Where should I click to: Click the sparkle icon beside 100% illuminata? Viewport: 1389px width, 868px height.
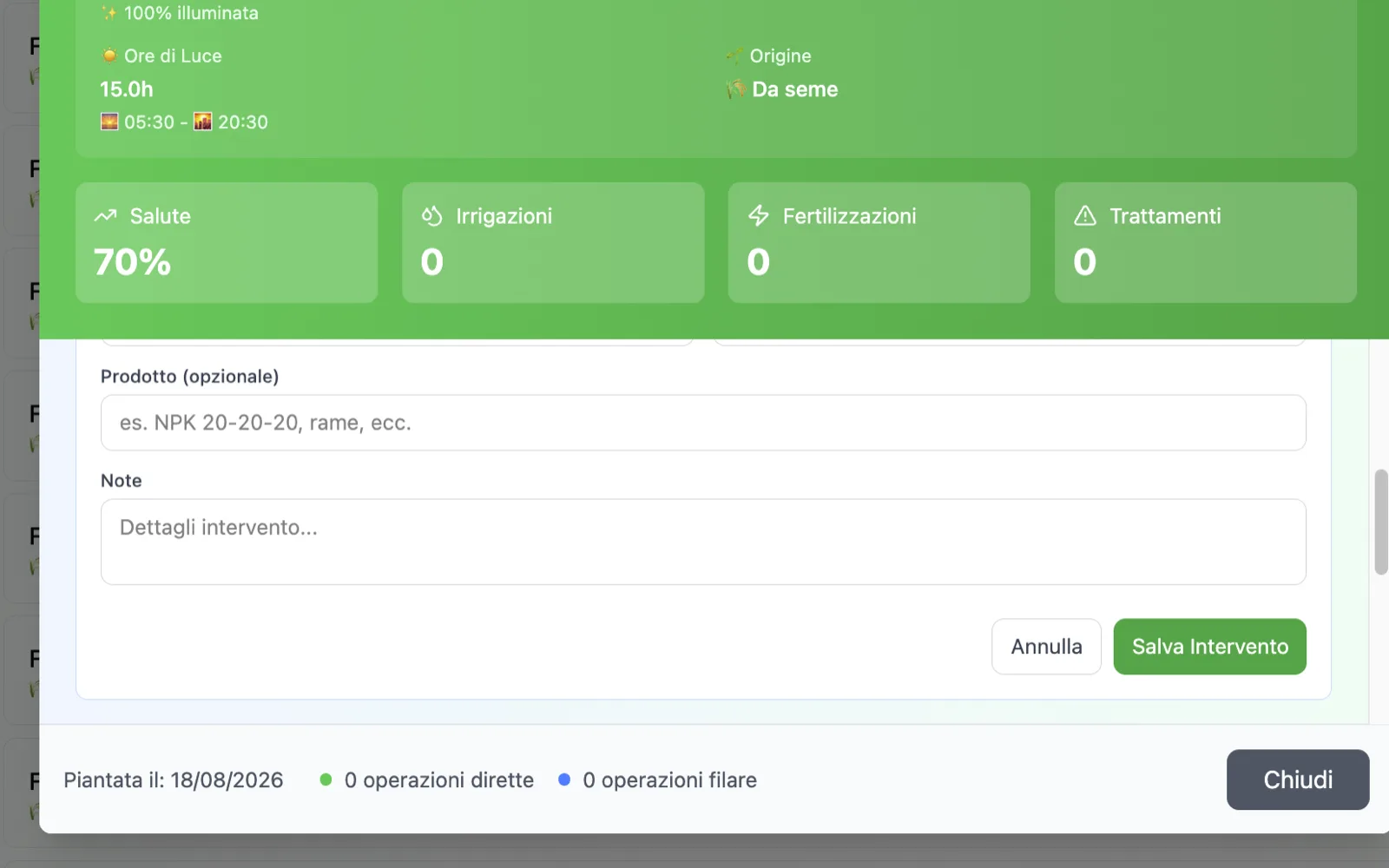pos(109,13)
